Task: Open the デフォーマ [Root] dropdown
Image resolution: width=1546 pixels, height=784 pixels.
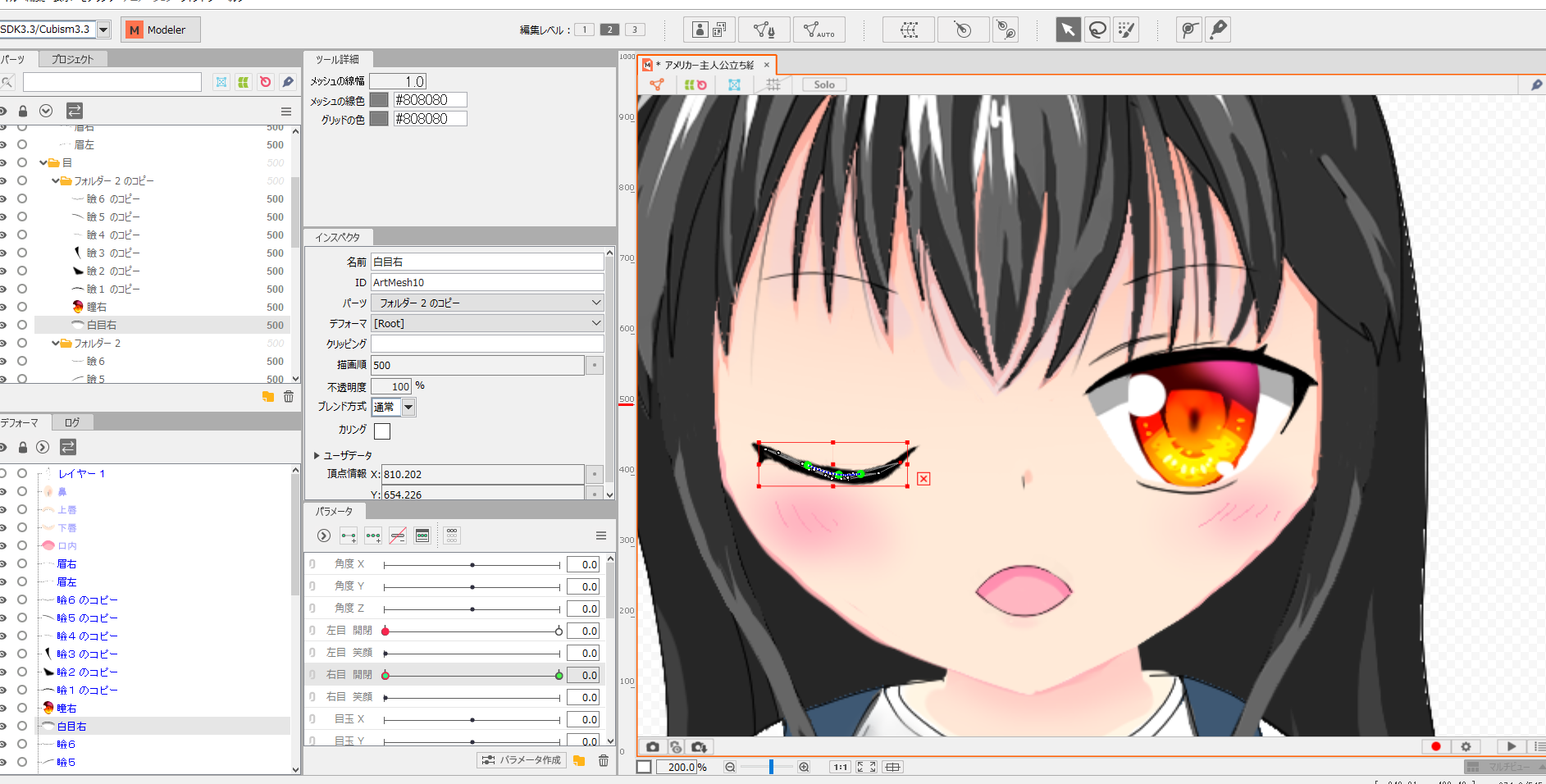Action: click(488, 323)
